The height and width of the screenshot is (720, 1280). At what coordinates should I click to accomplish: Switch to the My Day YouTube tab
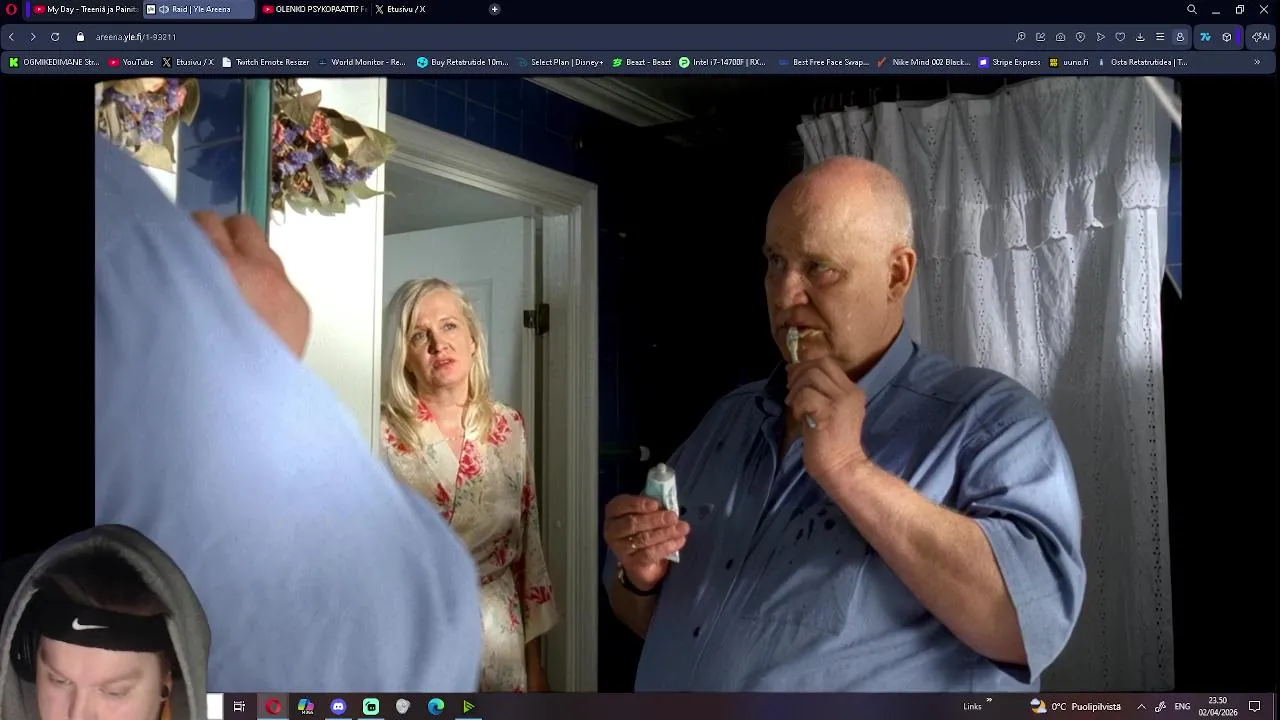point(85,9)
